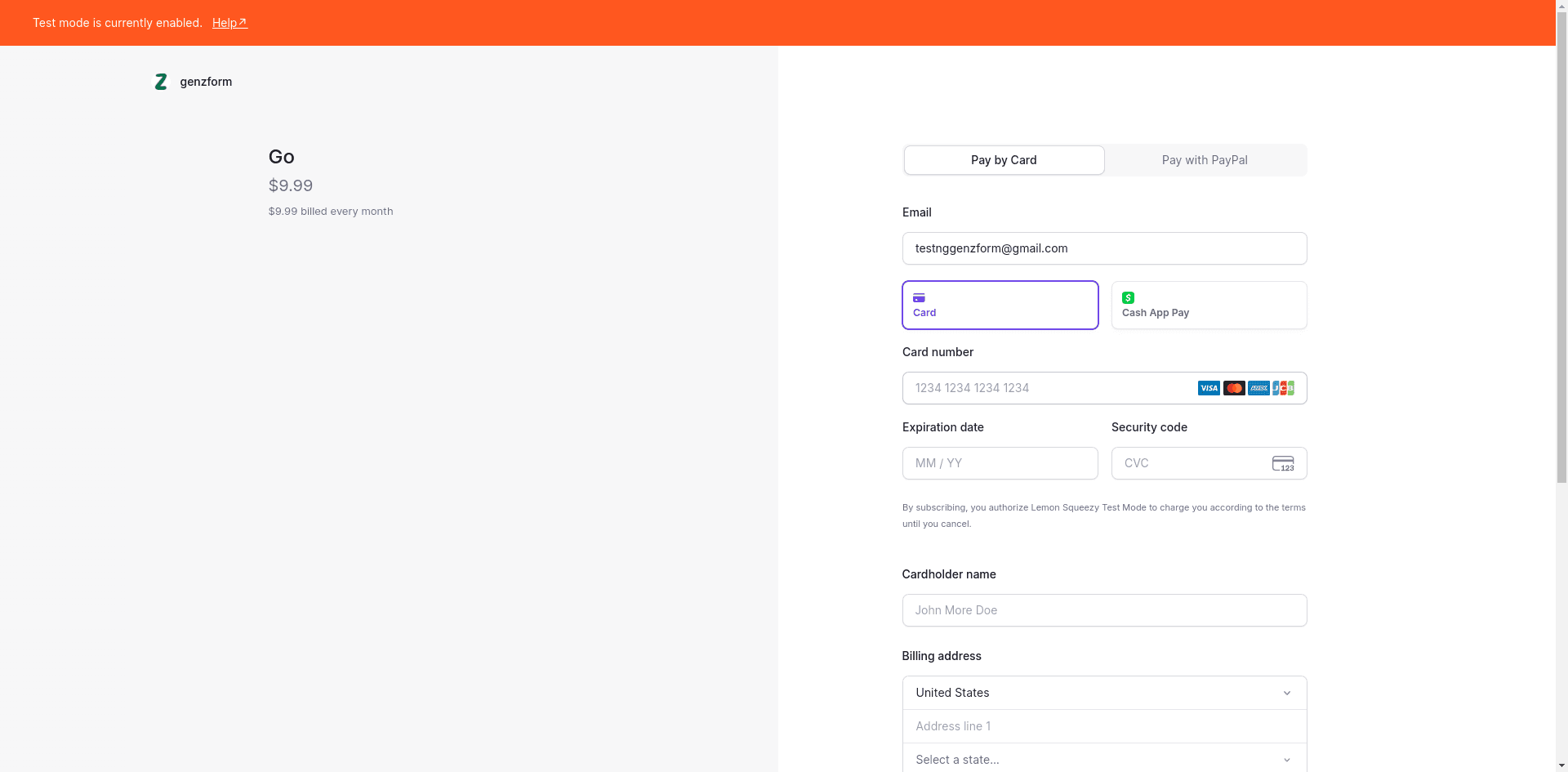Click the genzform logo icon

(161, 82)
